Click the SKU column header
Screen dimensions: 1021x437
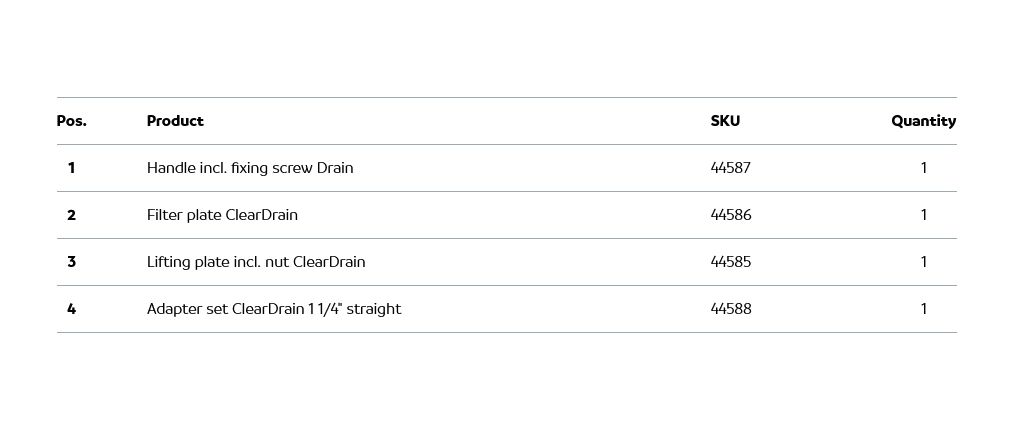coord(725,121)
